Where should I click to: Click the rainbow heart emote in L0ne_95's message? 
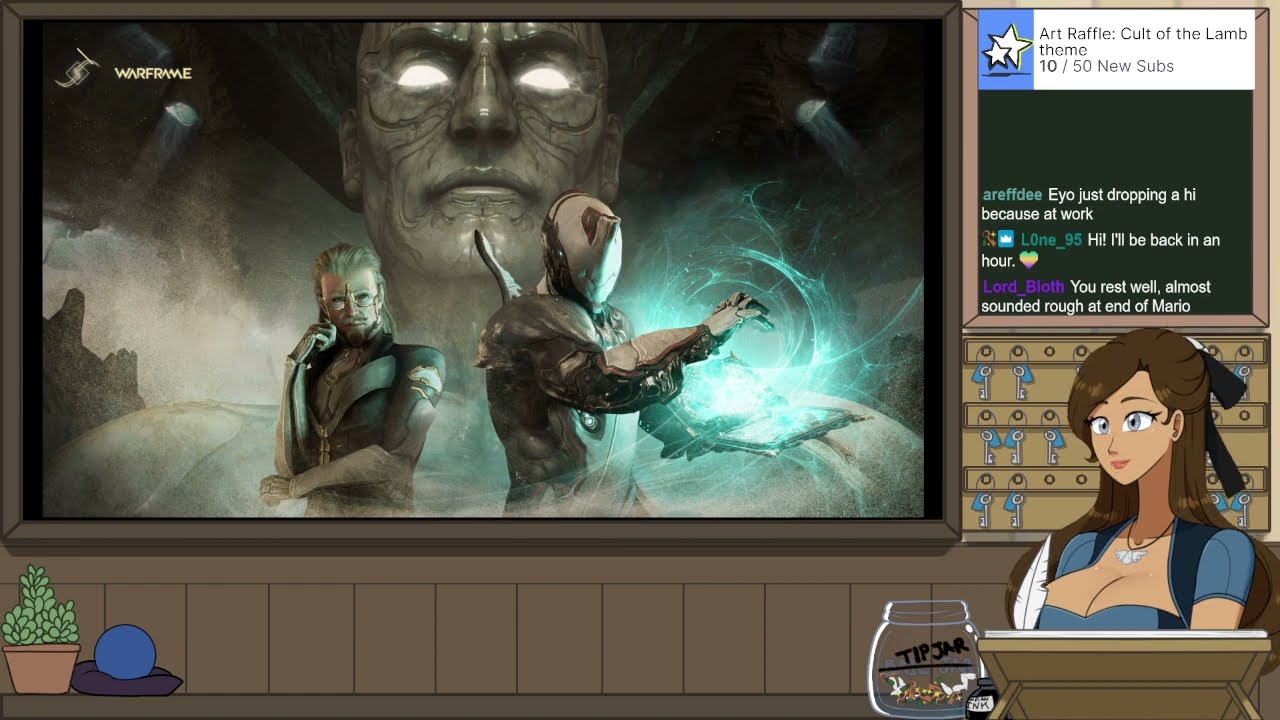pos(1028,260)
